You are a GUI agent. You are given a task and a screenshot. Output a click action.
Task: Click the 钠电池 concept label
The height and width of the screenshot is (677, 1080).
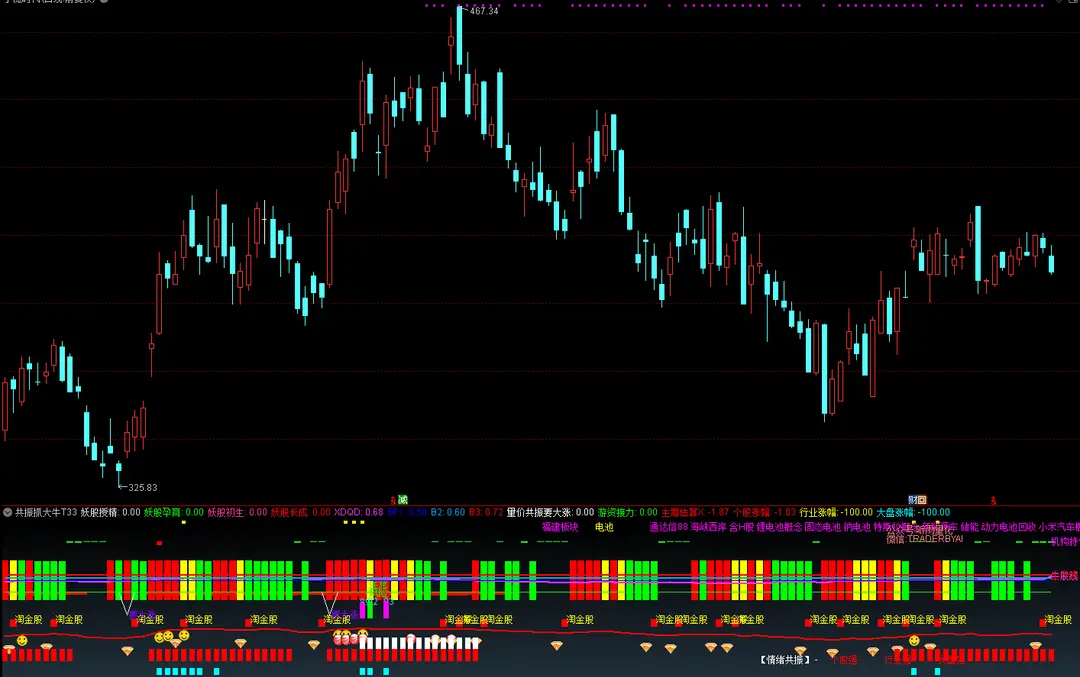(858, 527)
